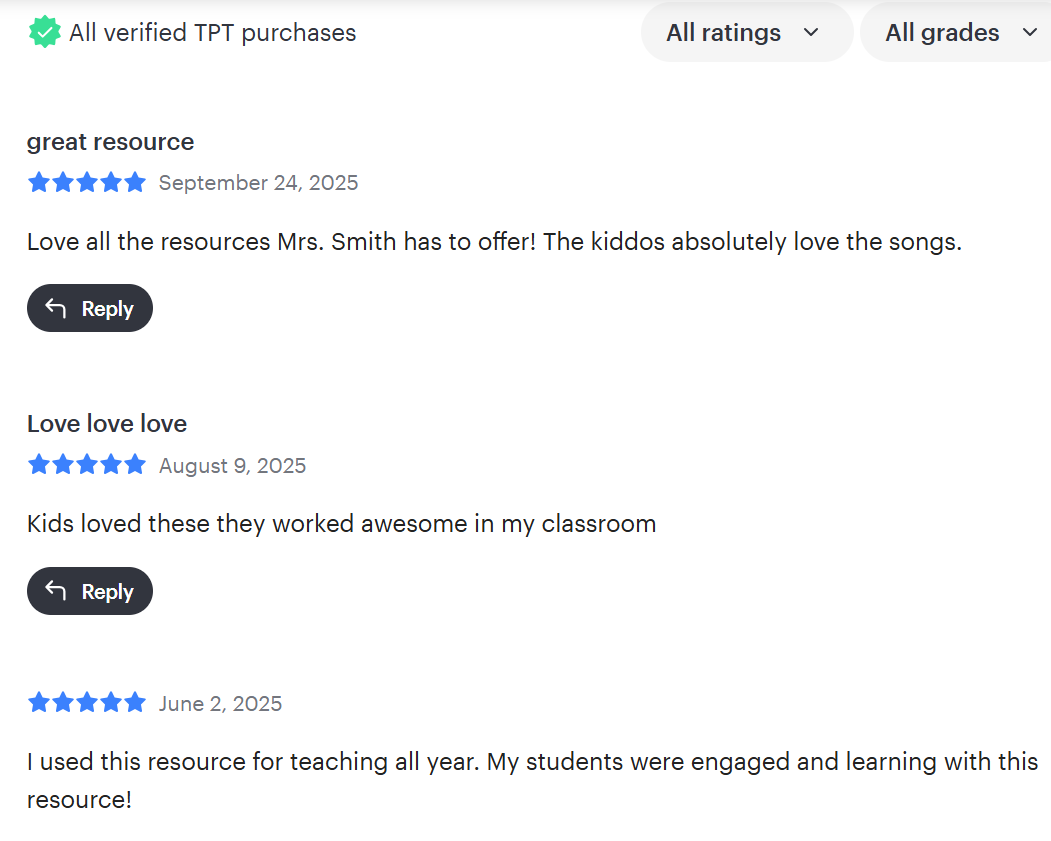Reply to the 'Love love love' review

[x=90, y=591]
